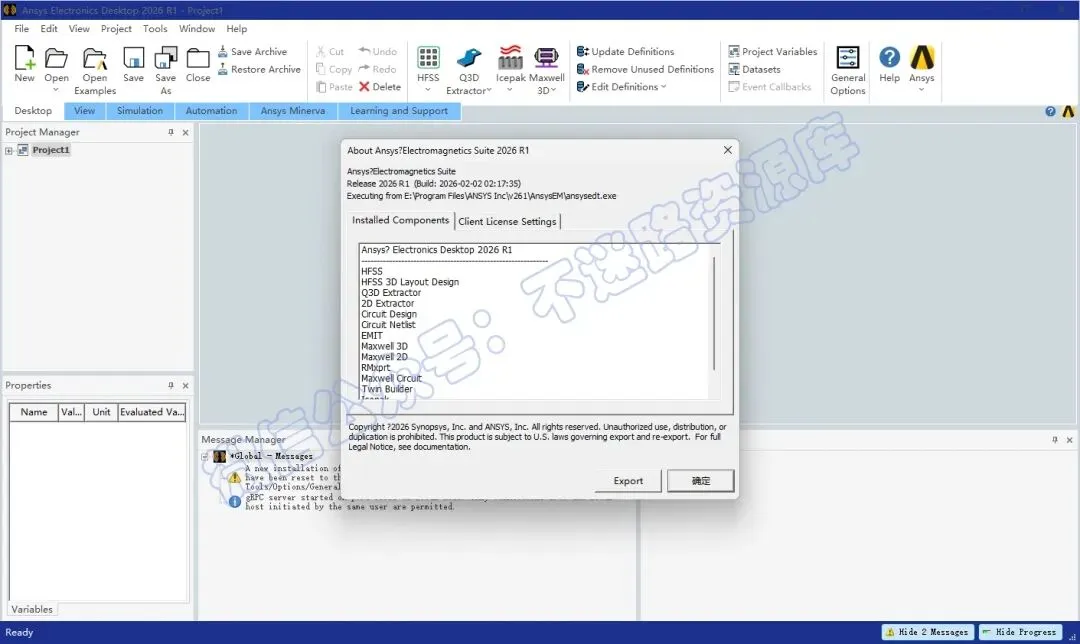Open the Tools menu
The image size is (1080, 644).
(155, 29)
